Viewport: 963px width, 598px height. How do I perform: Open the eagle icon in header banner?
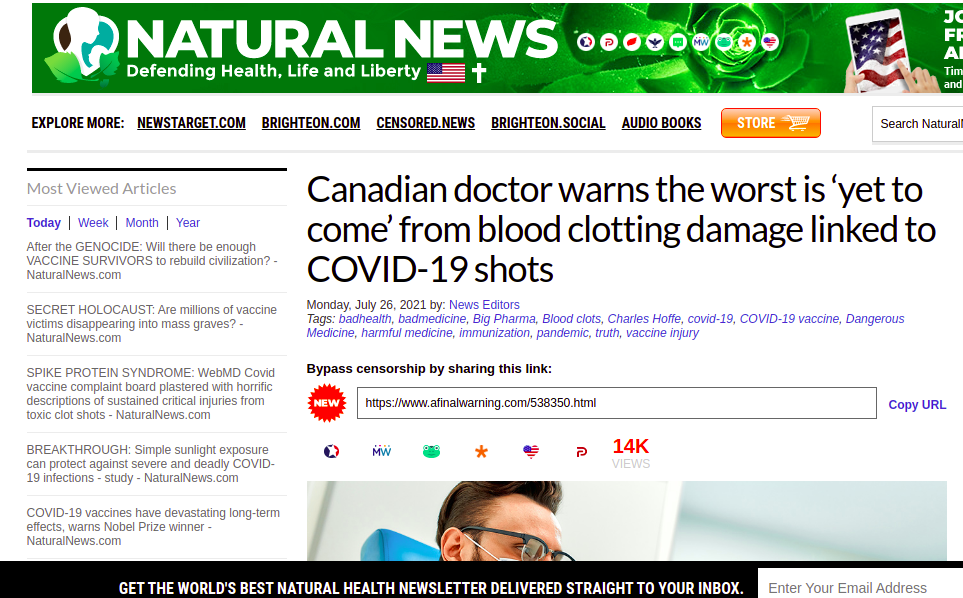pyautogui.click(x=655, y=42)
